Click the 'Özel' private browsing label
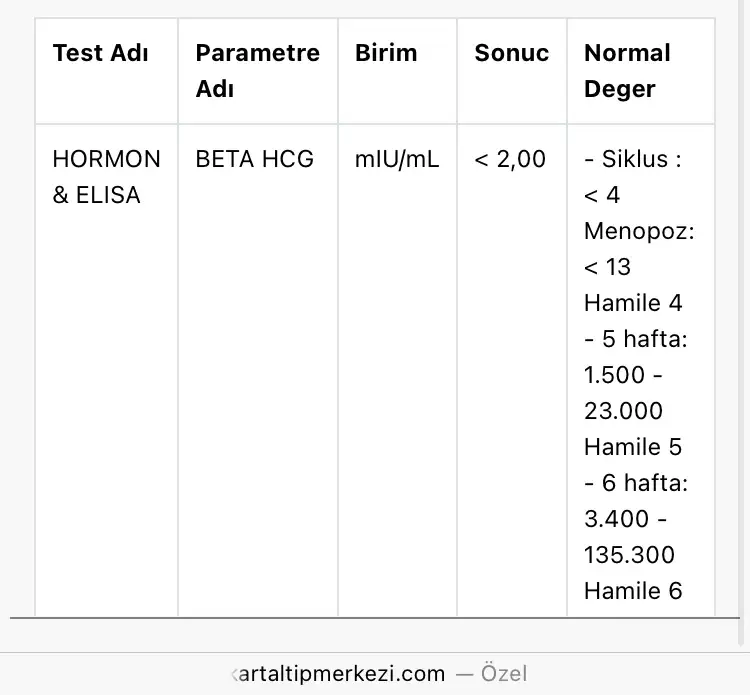The image size is (750, 695). click(504, 673)
